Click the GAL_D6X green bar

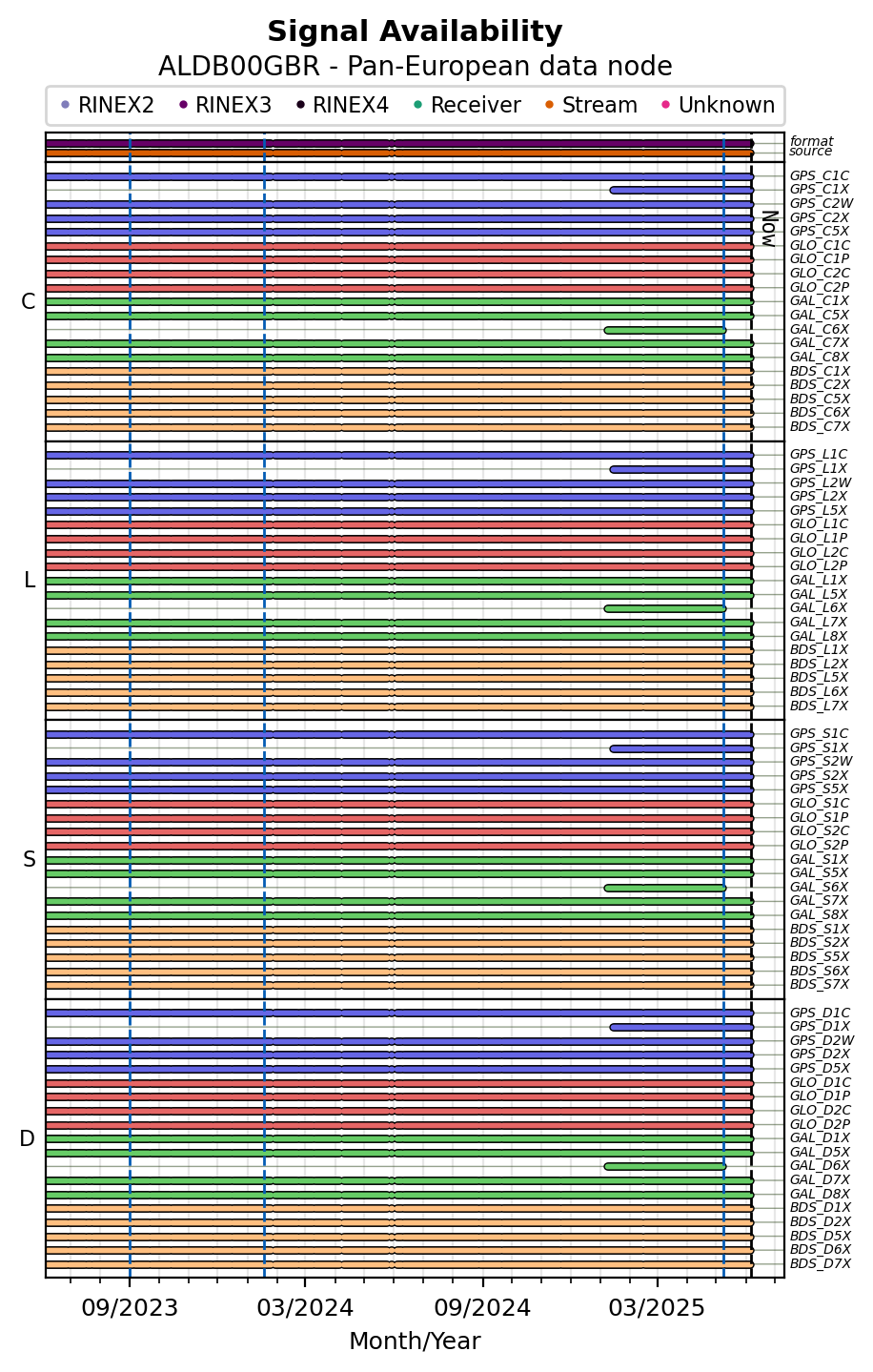click(x=665, y=1166)
